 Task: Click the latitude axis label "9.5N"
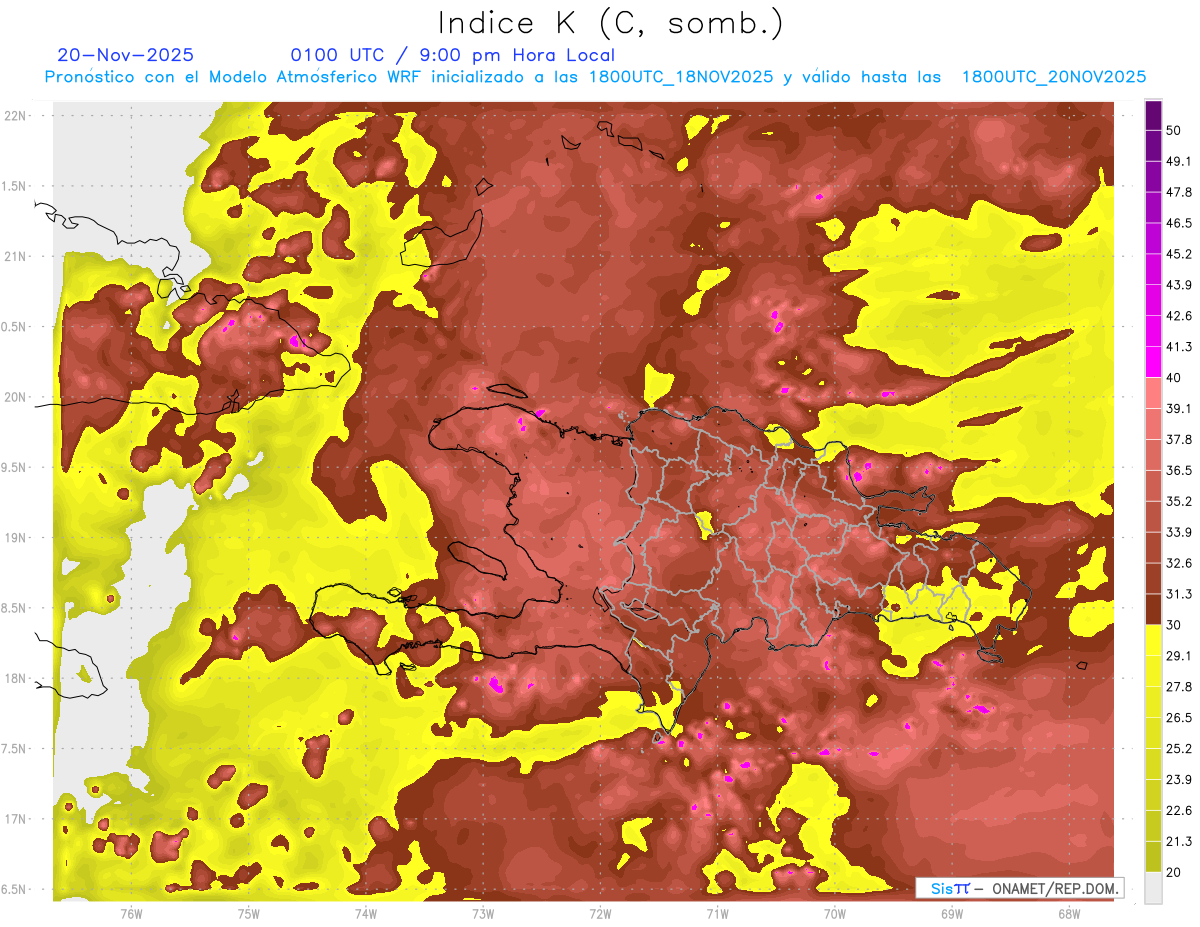(x=14, y=468)
